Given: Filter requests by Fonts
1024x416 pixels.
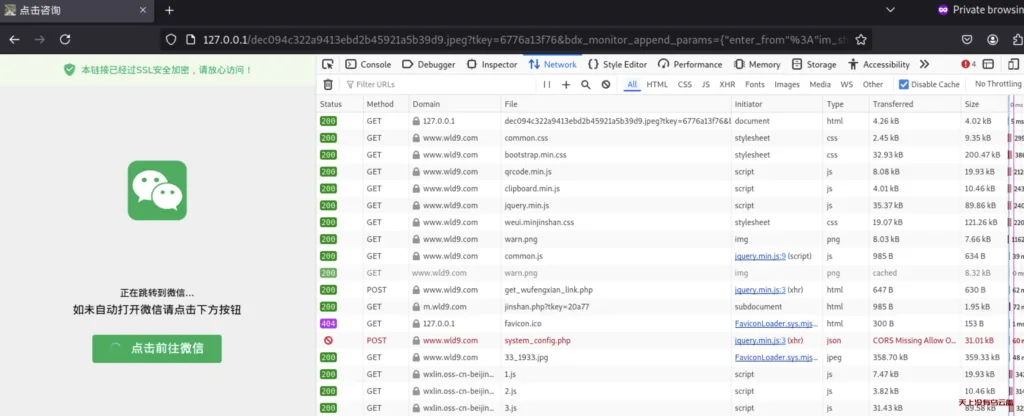Looking at the screenshot, I should [x=754, y=84].
